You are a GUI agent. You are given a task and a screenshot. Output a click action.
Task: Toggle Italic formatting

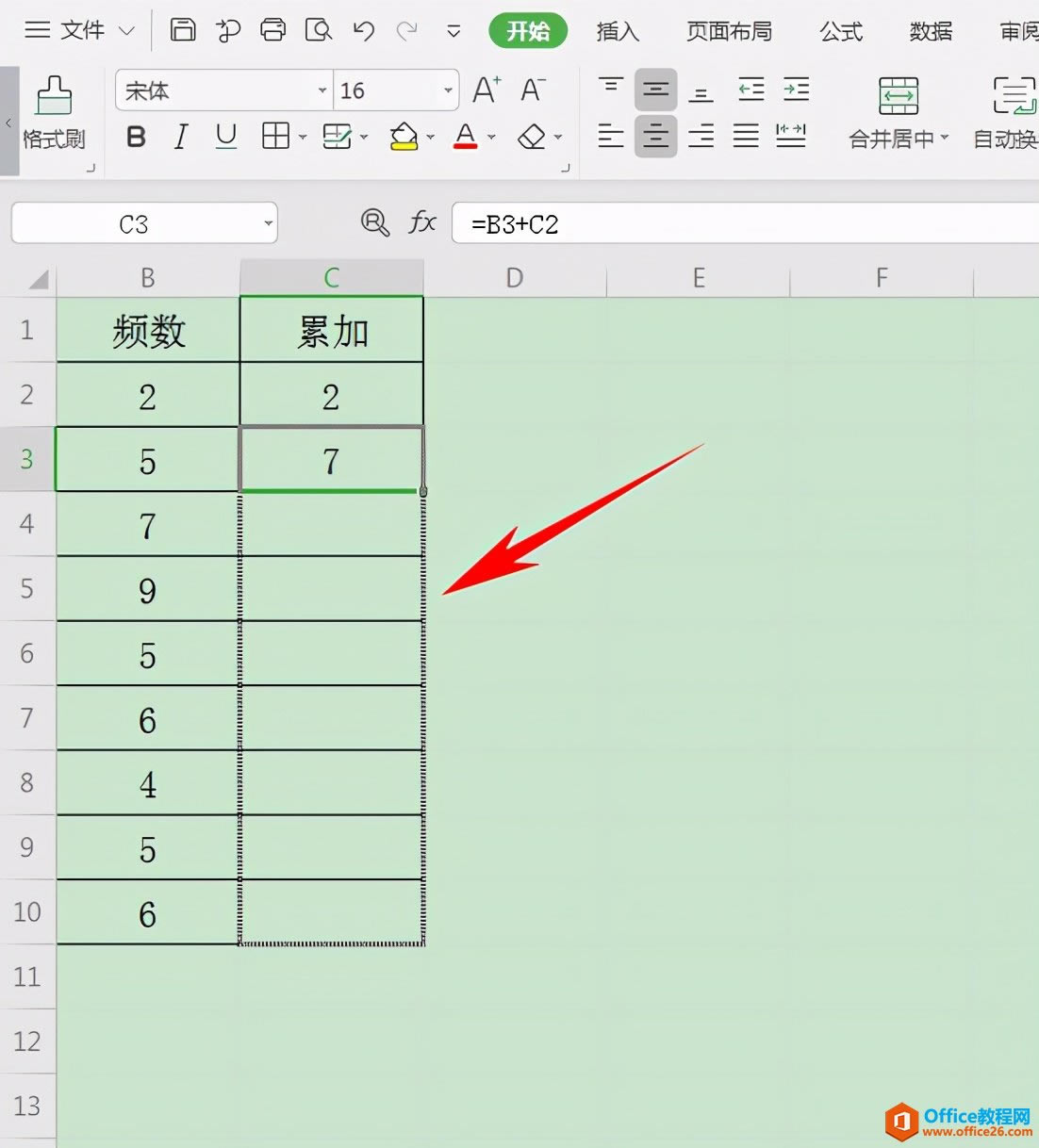point(181,138)
